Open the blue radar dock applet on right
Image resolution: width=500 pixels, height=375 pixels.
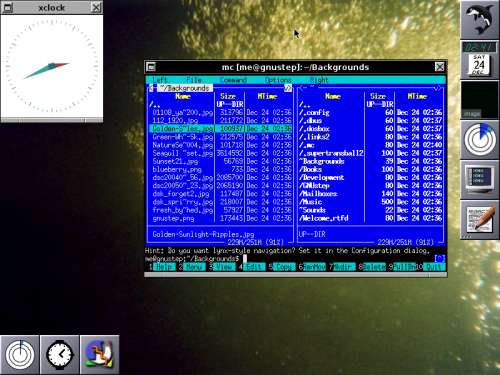(x=480, y=140)
